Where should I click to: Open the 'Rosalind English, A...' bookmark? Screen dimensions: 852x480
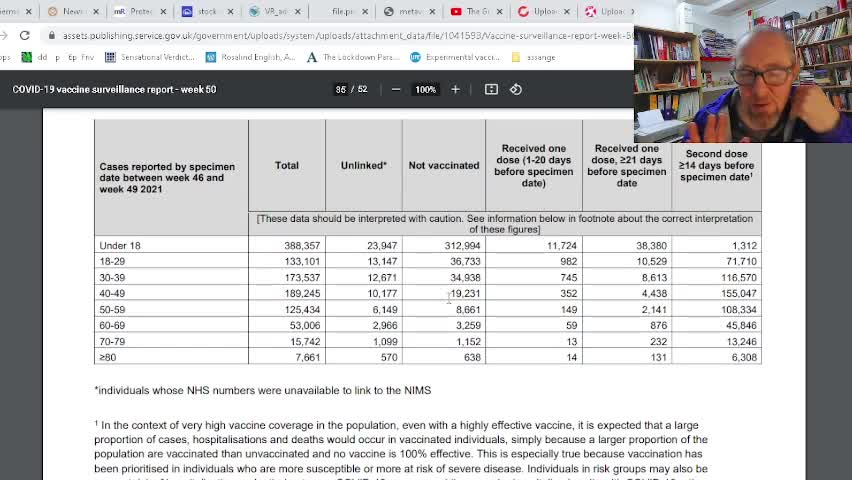click(250, 57)
